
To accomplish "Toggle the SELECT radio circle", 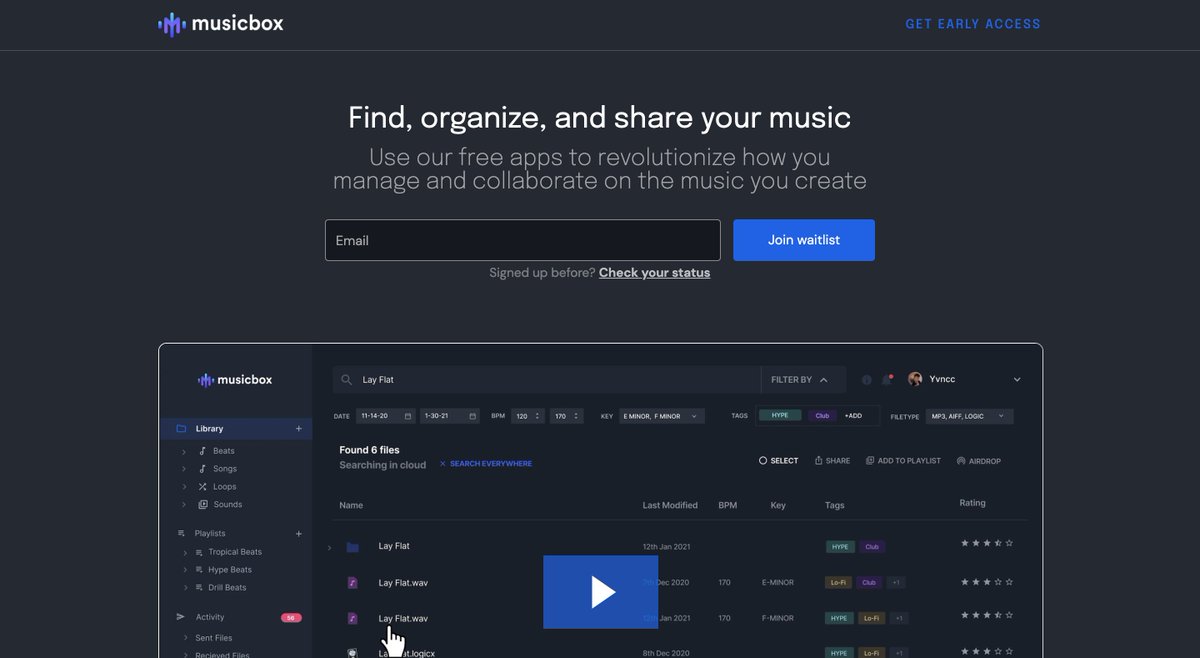I will click(763, 461).
